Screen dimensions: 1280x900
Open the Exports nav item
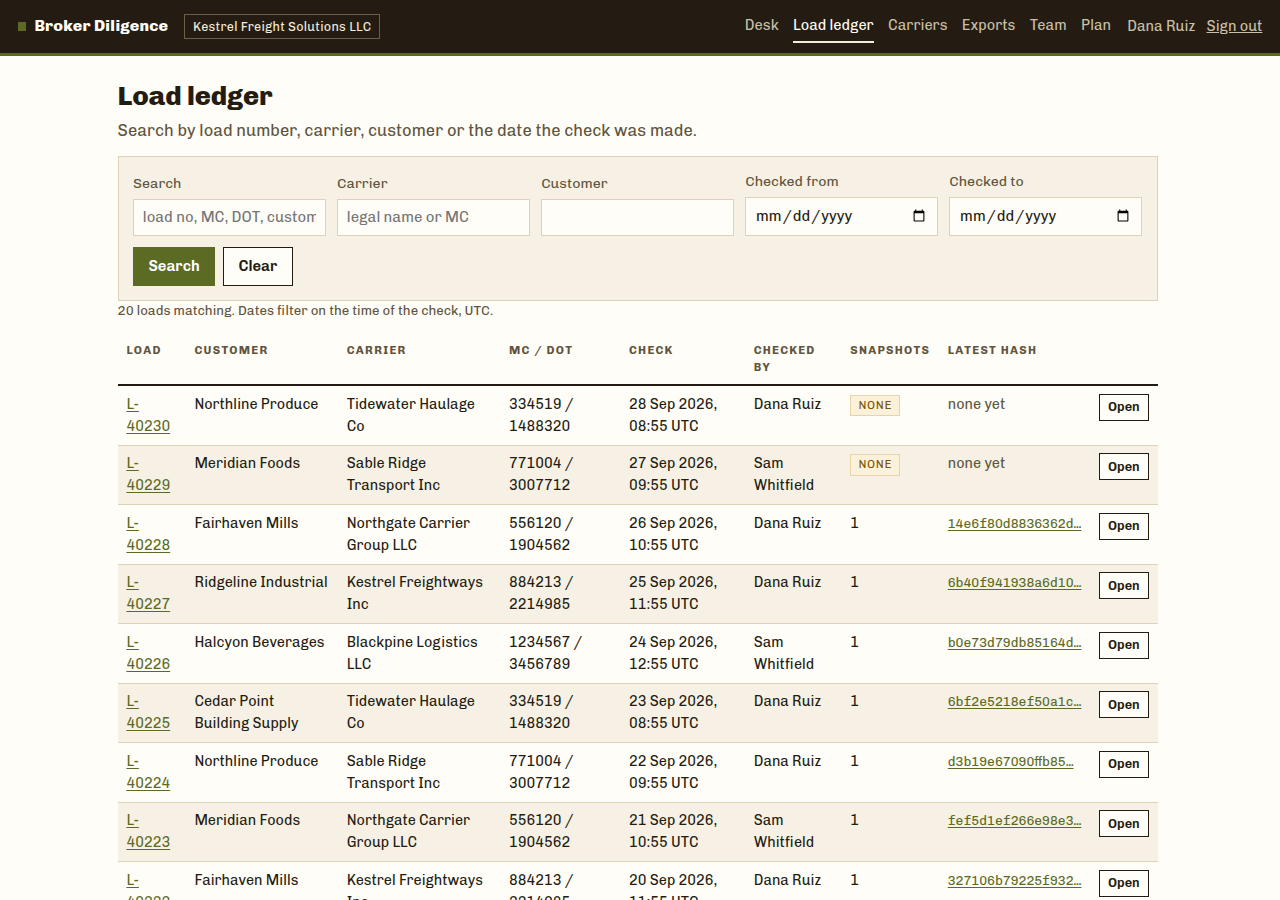pos(988,25)
